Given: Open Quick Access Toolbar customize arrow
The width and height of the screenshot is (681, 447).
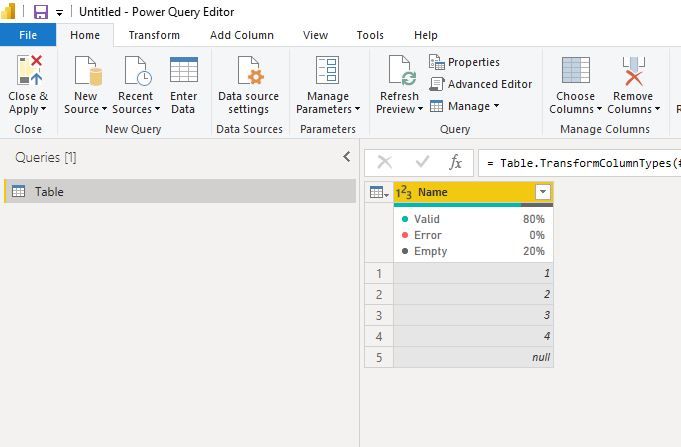Looking at the screenshot, I should tap(60, 13).
